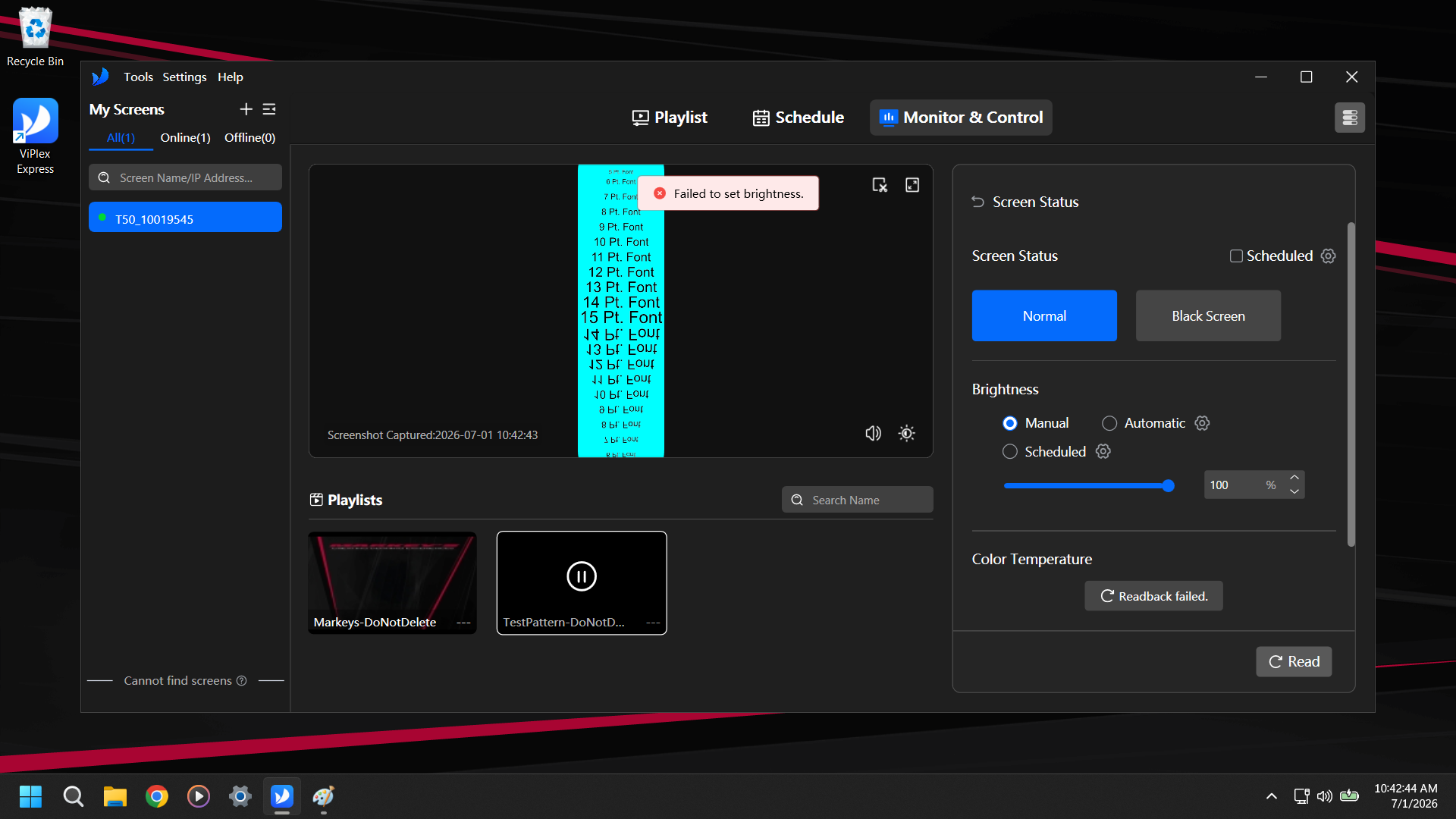Click the brightness slider handle

coord(1169,485)
